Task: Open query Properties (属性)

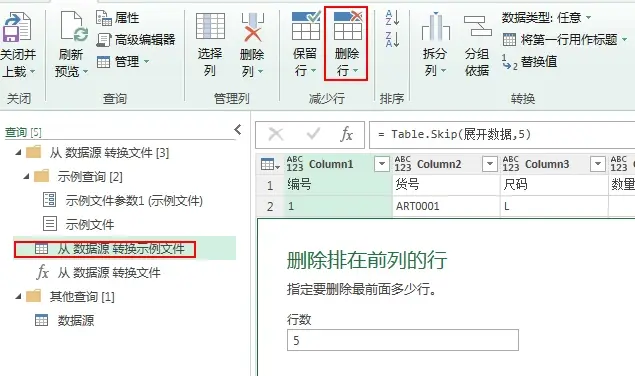Action: click(x=117, y=18)
